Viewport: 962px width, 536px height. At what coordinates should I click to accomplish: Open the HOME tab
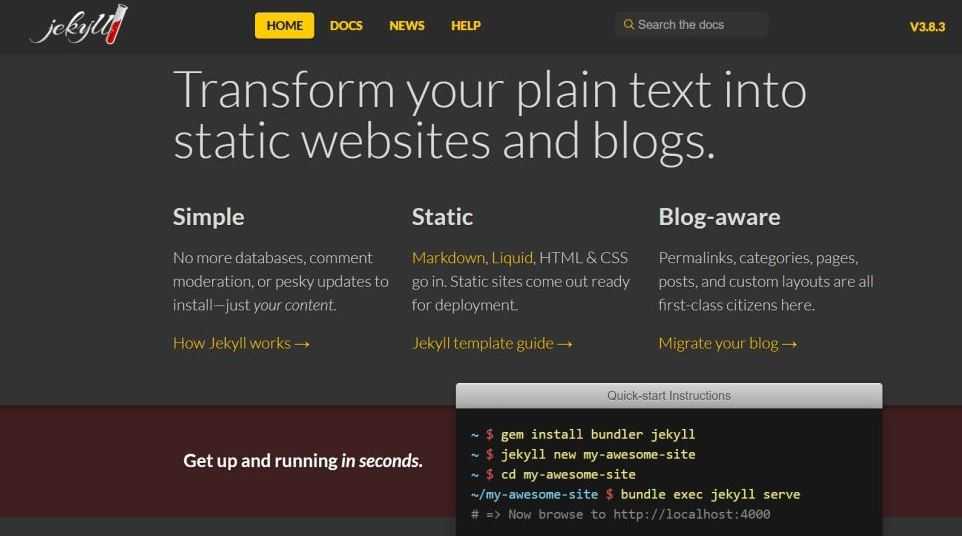285,26
